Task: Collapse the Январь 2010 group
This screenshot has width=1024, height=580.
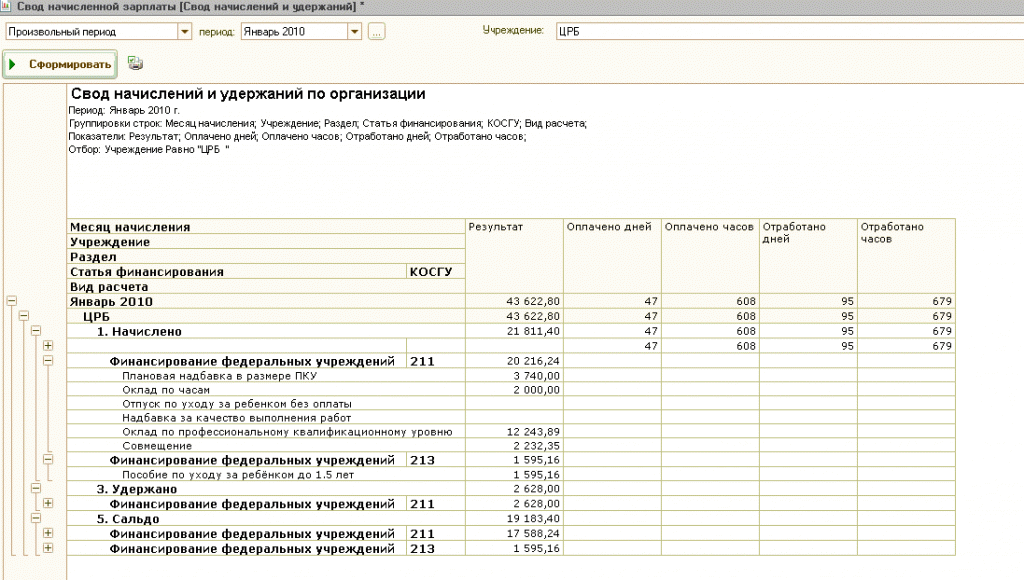Action: click(x=11, y=301)
